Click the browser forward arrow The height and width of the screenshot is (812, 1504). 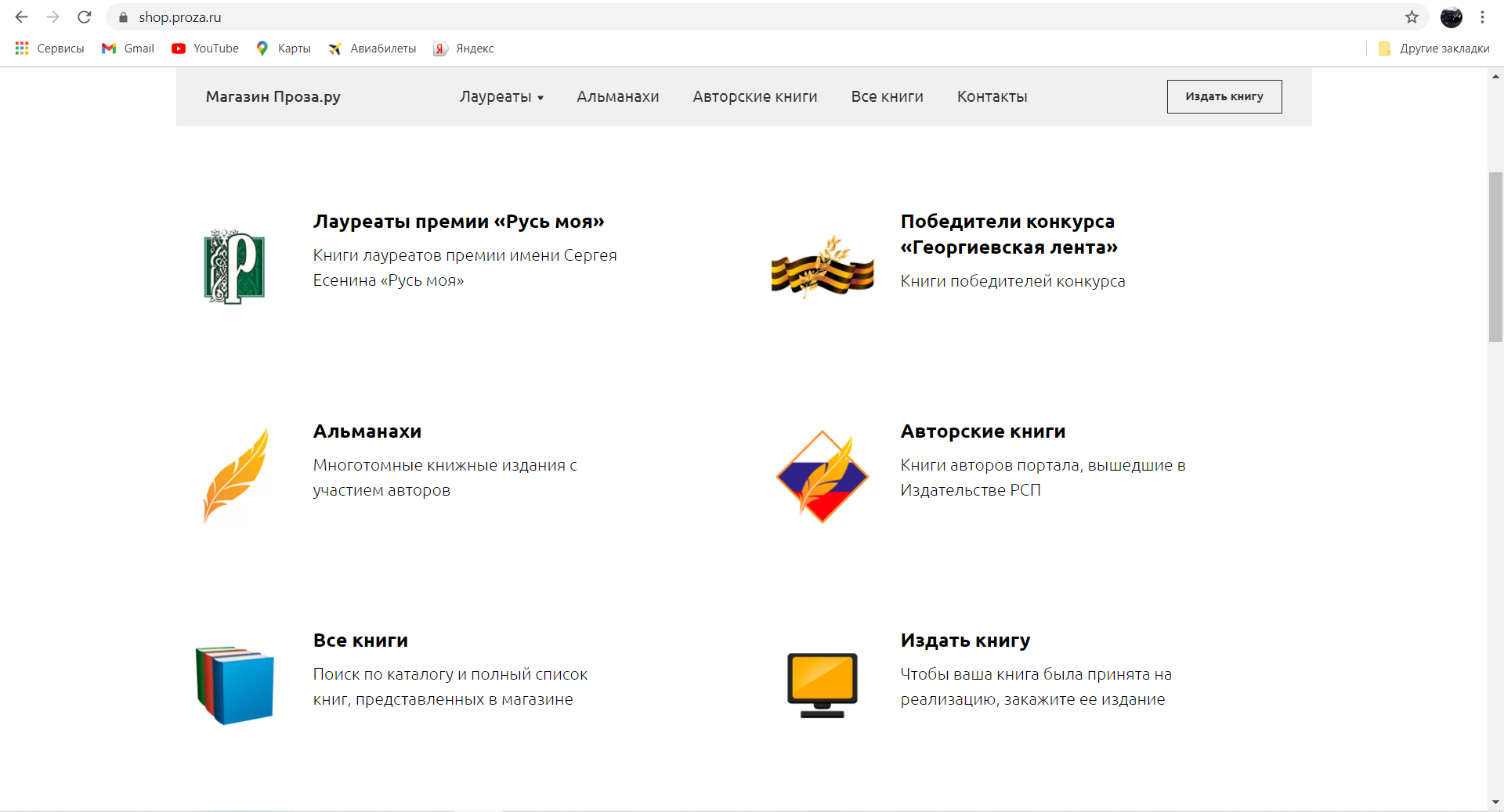(x=52, y=16)
